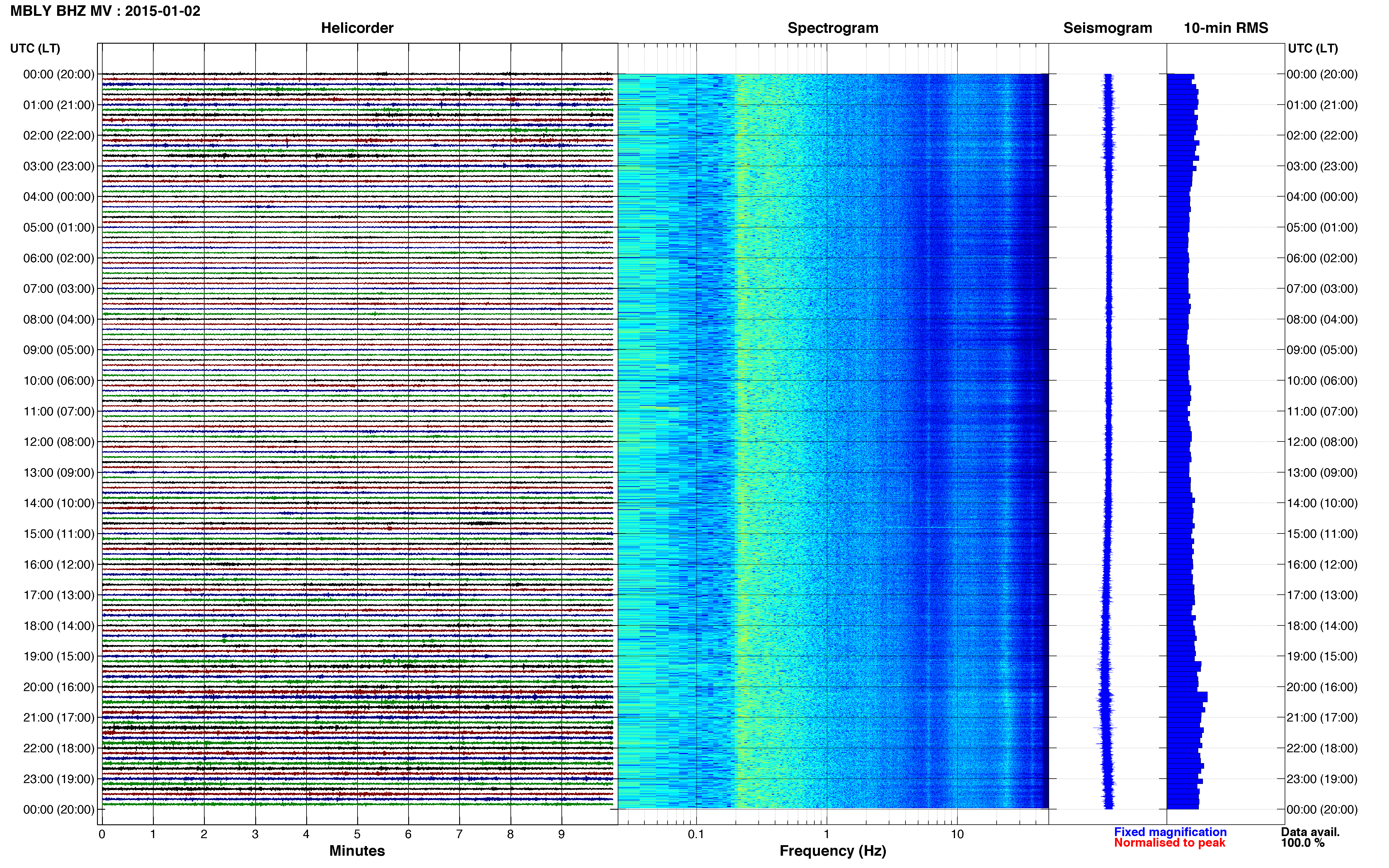Click the red 'Normalised to peak' legend text
Screen dimensions: 1389x868
click(x=1170, y=843)
